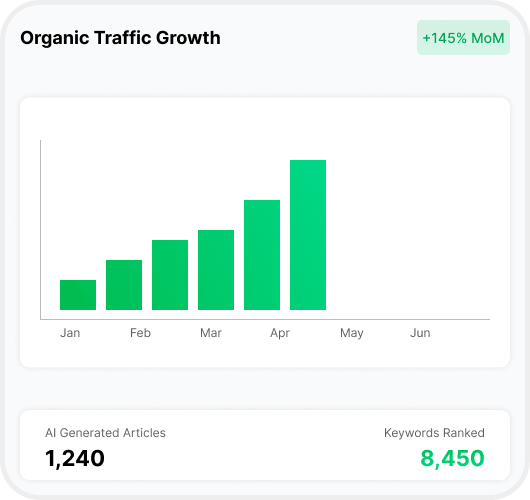Select the shortest first chart bar

[78, 295]
